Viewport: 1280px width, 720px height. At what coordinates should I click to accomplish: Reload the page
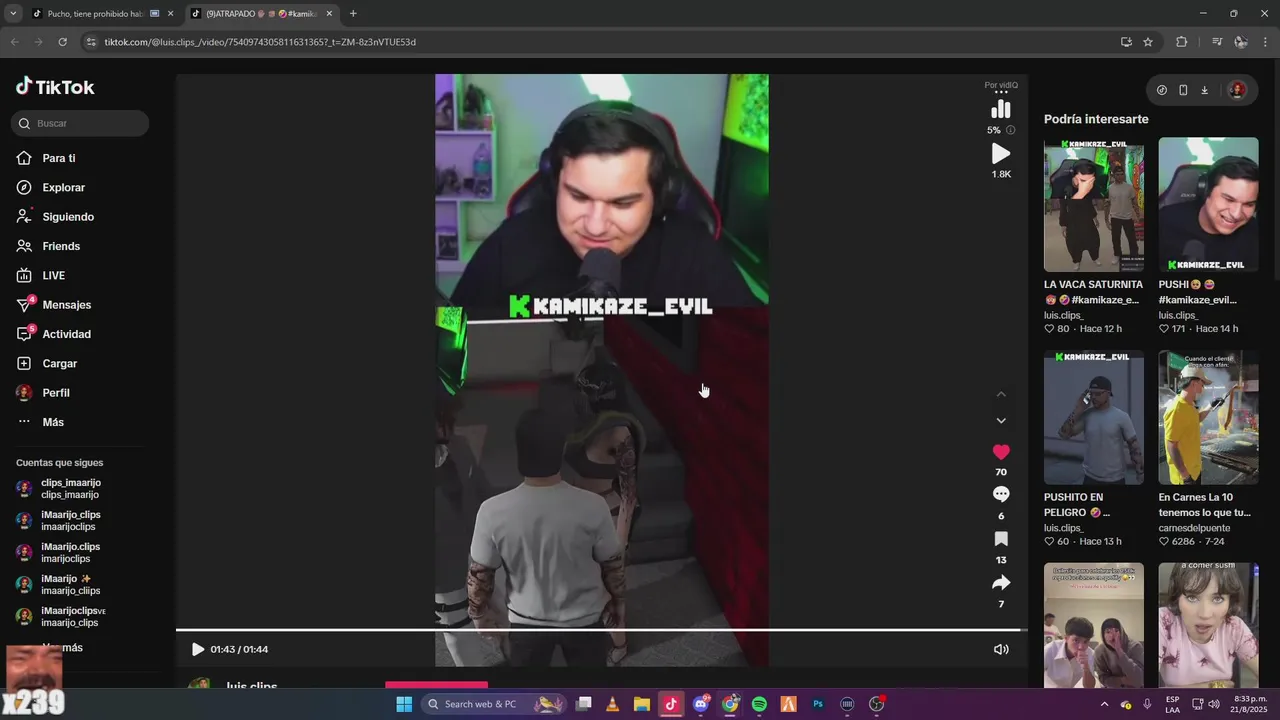[62, 42]
